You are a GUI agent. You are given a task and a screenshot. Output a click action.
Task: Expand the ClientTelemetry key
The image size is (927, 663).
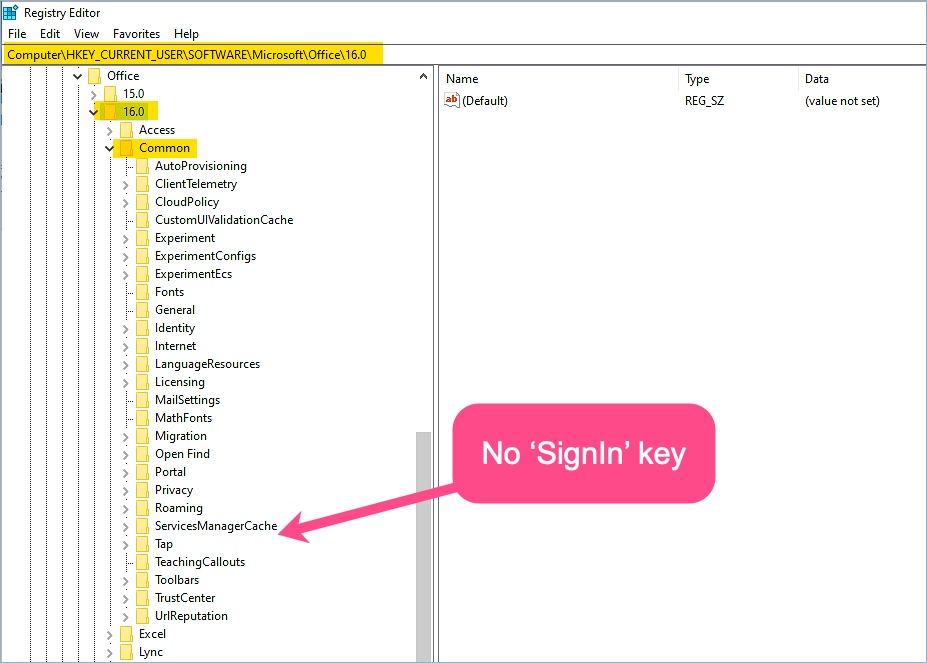(125, 185)
